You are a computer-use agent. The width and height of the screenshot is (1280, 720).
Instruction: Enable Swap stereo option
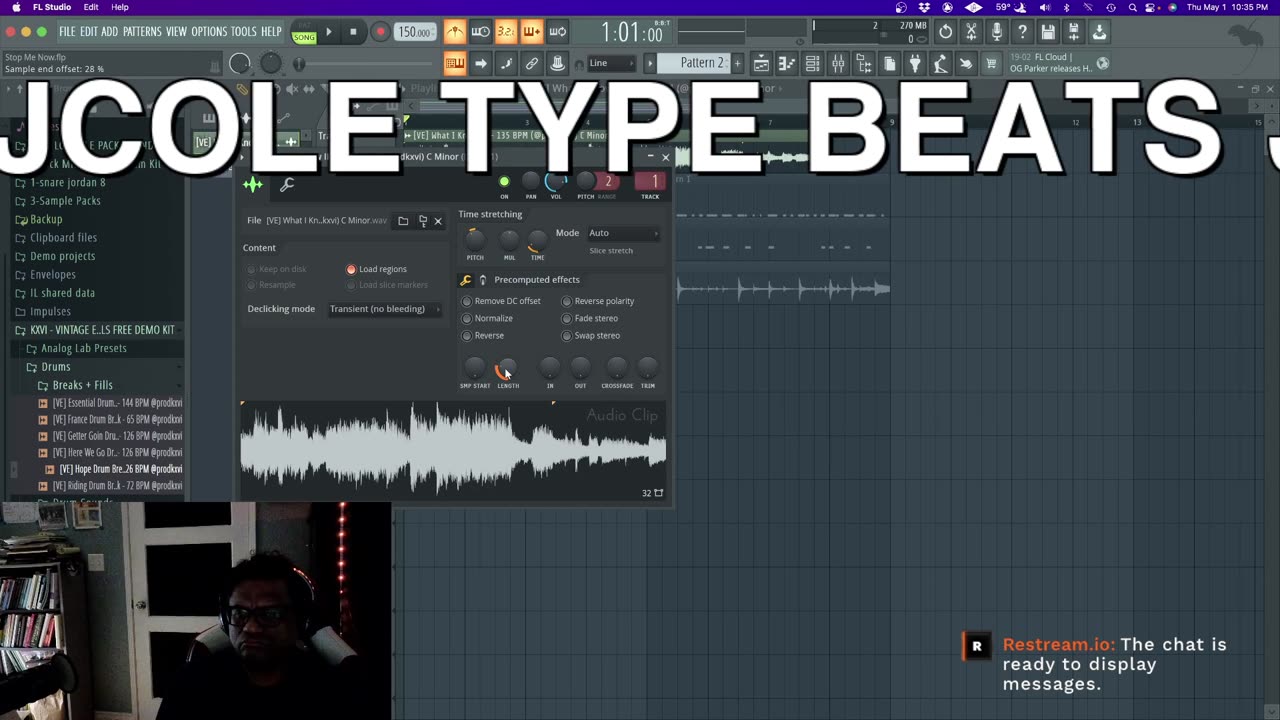(x=566, y=335)
